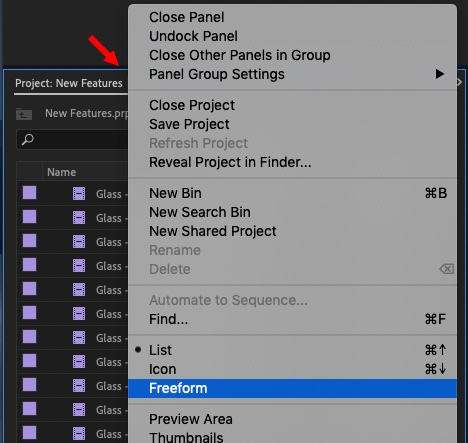Select the first row's purple label swatch

pyautogui.click(x=29, y=193)
